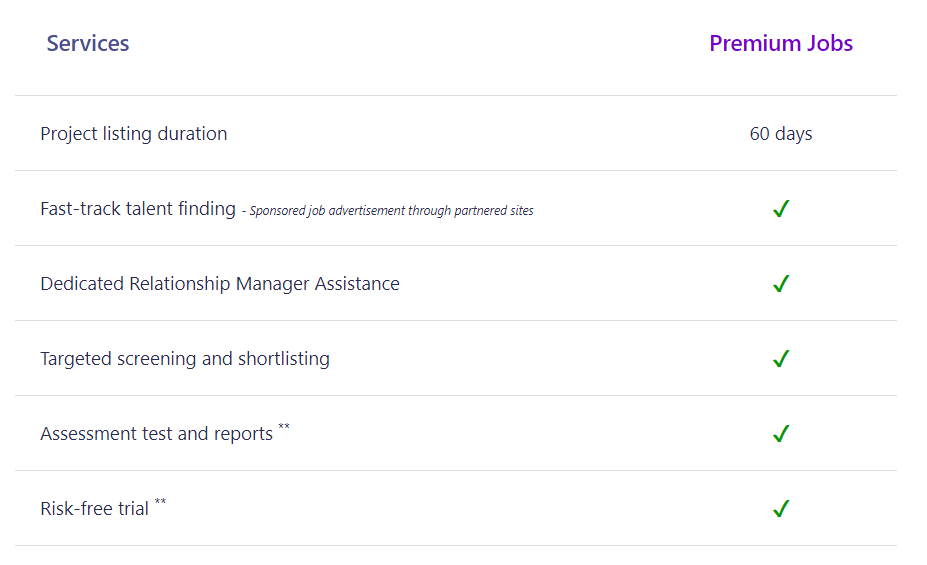Click the Targeted screening green checkmark

[781, 359]
